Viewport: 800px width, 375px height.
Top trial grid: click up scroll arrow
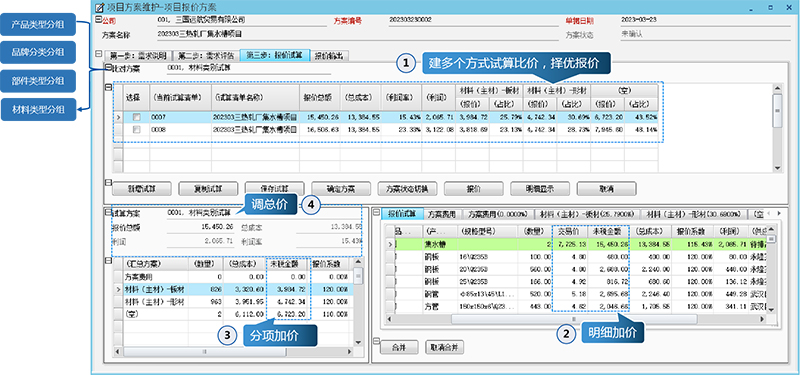tap(778, 89)
